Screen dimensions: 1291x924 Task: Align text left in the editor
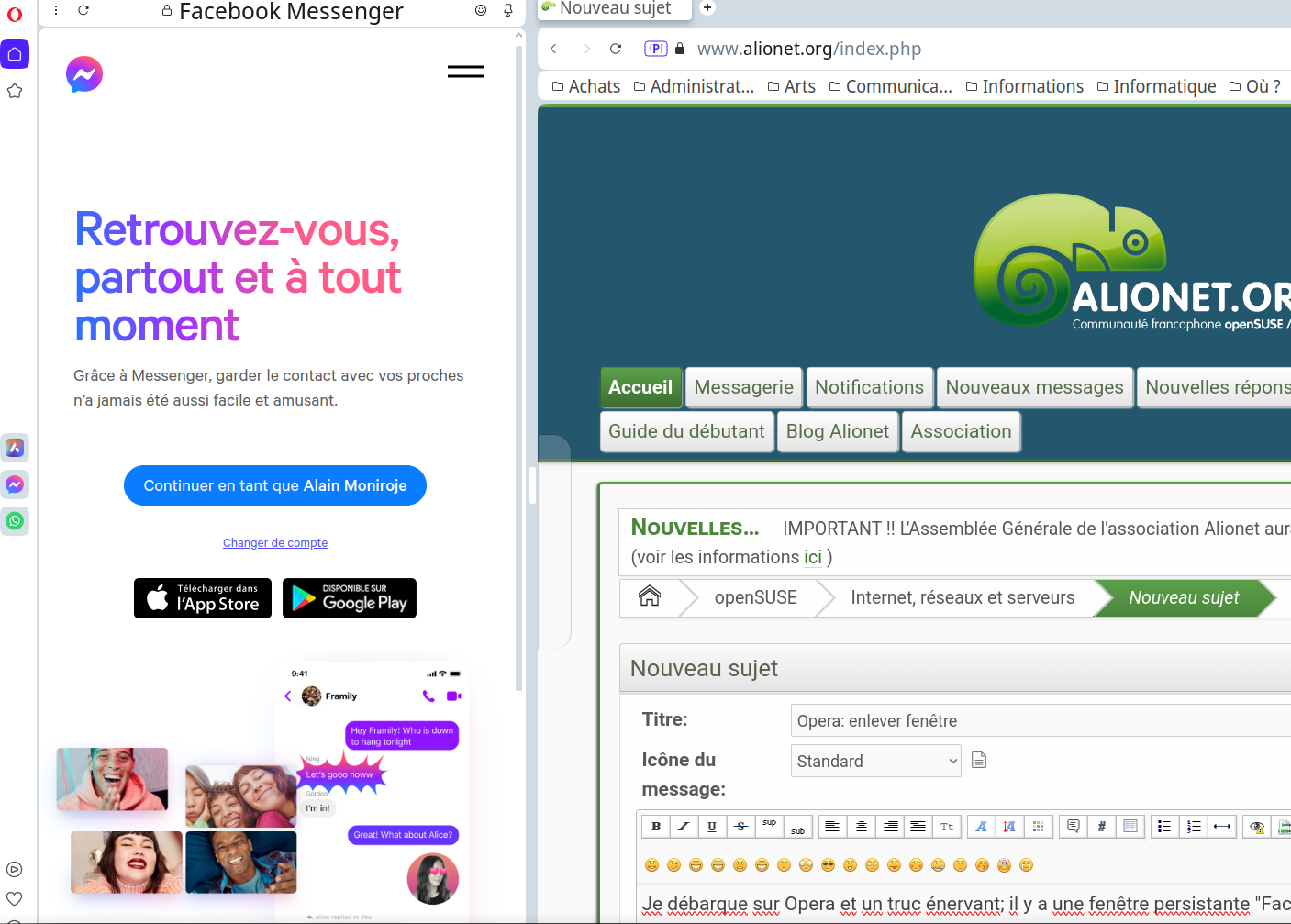point(832,827)
